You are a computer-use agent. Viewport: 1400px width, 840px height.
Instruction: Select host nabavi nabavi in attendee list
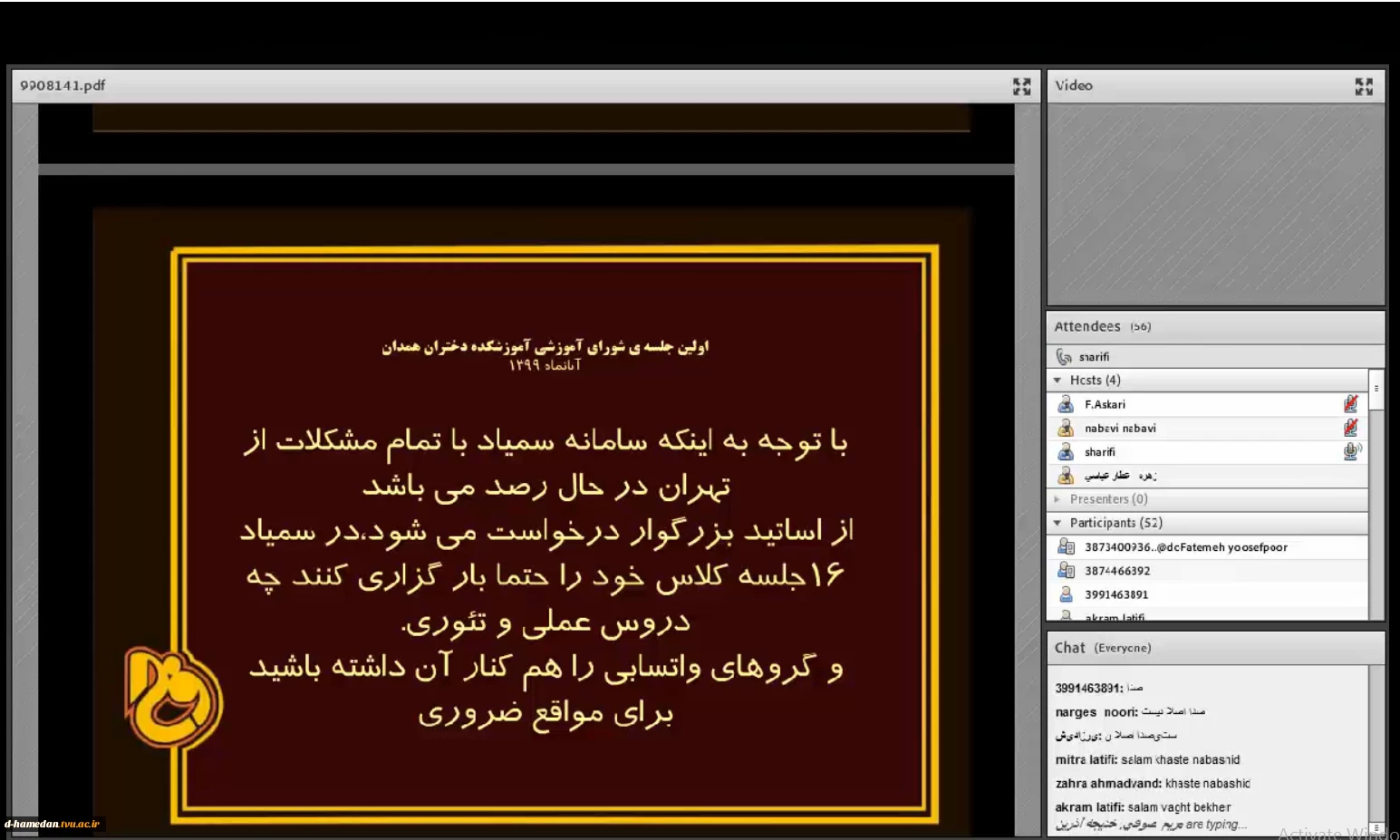coord(1207,428)
